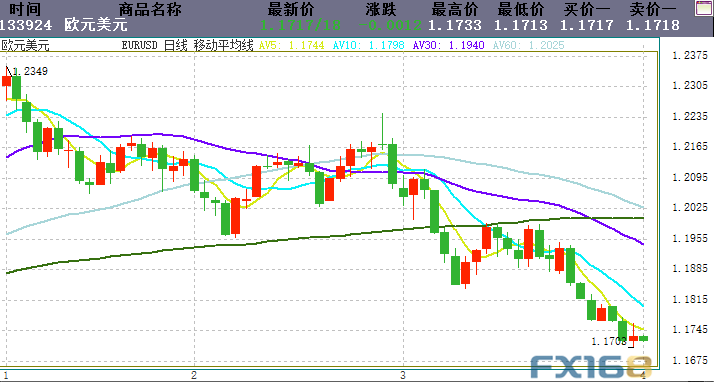Click the last green candlestick on chart
714x382 pixels.
coord(643,338)
